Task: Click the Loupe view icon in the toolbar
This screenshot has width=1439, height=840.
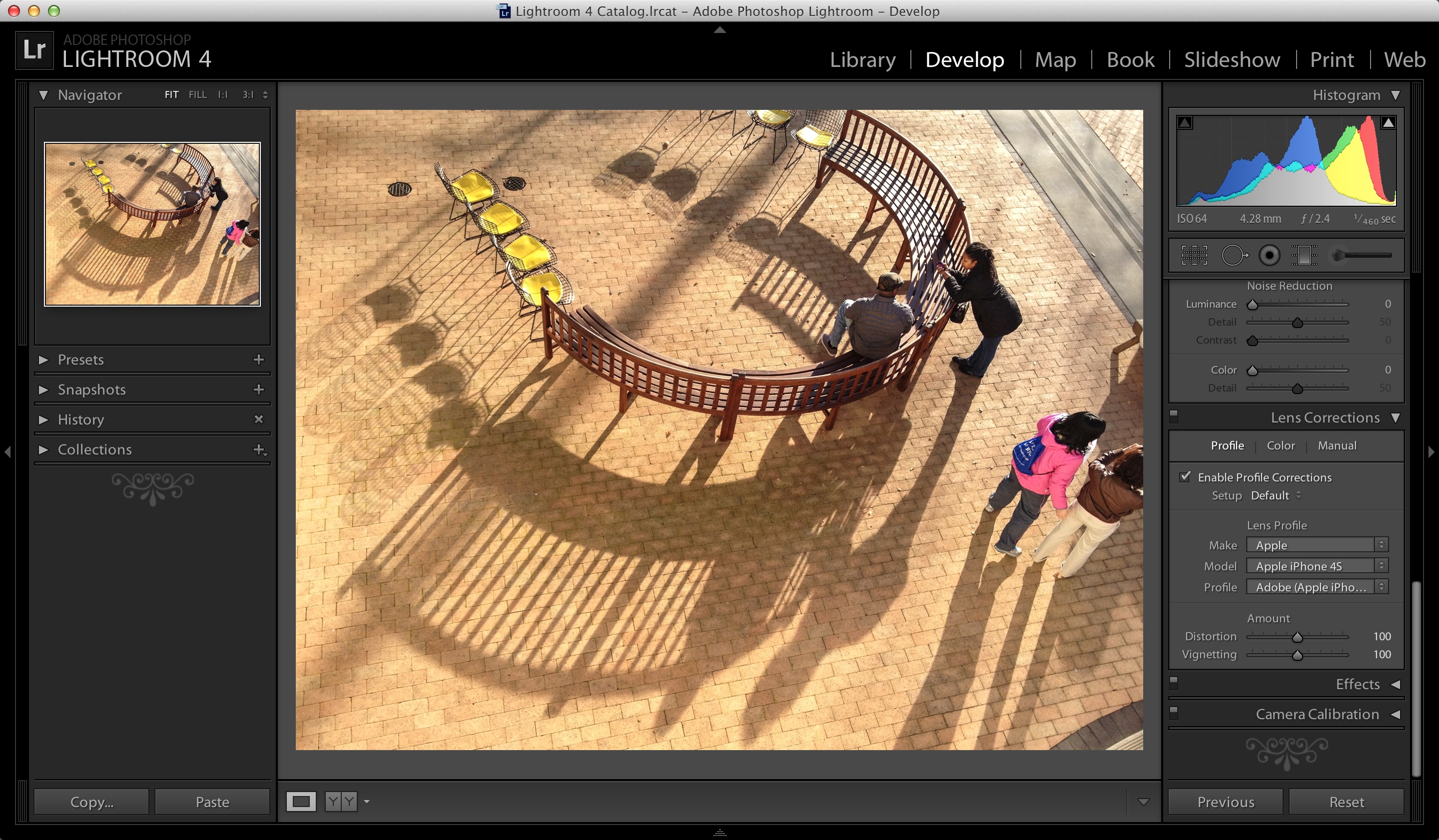Action: coord(301,801)
